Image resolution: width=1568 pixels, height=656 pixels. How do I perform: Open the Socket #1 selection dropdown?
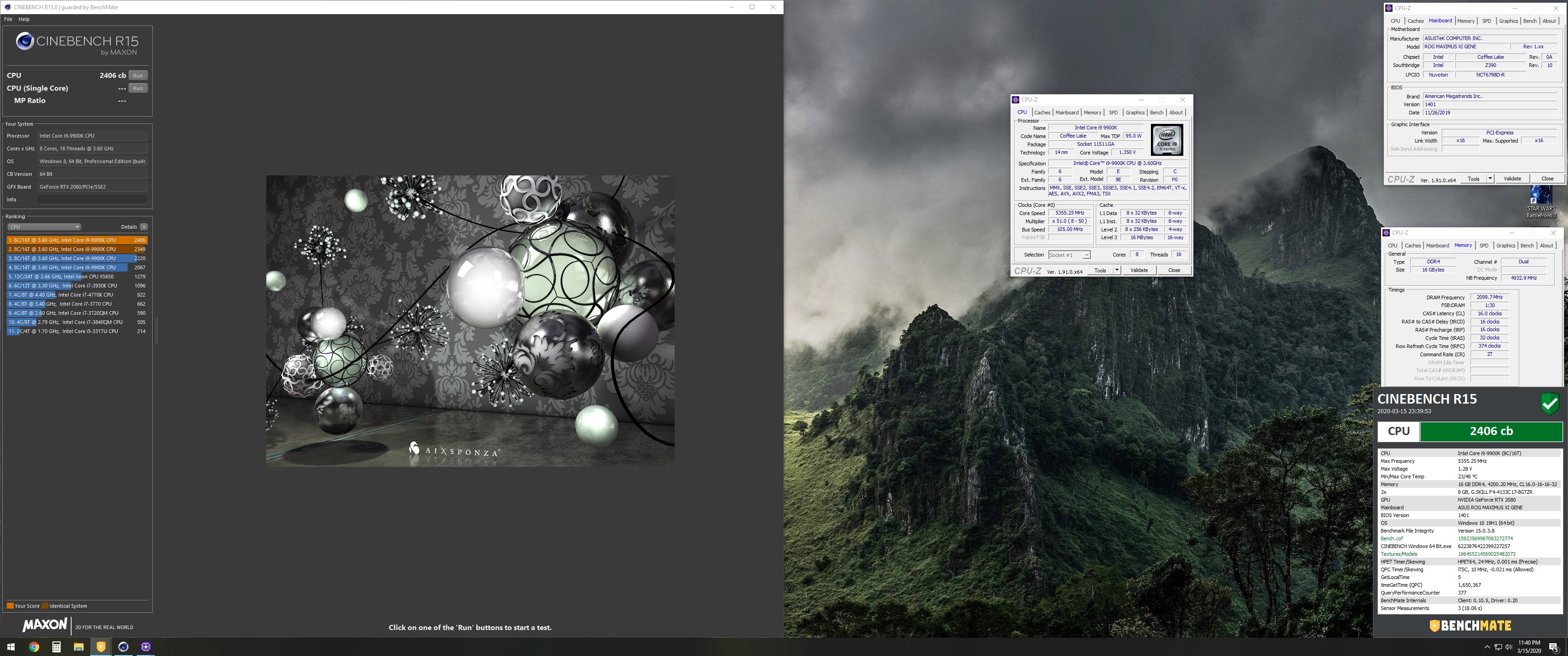1069,255
